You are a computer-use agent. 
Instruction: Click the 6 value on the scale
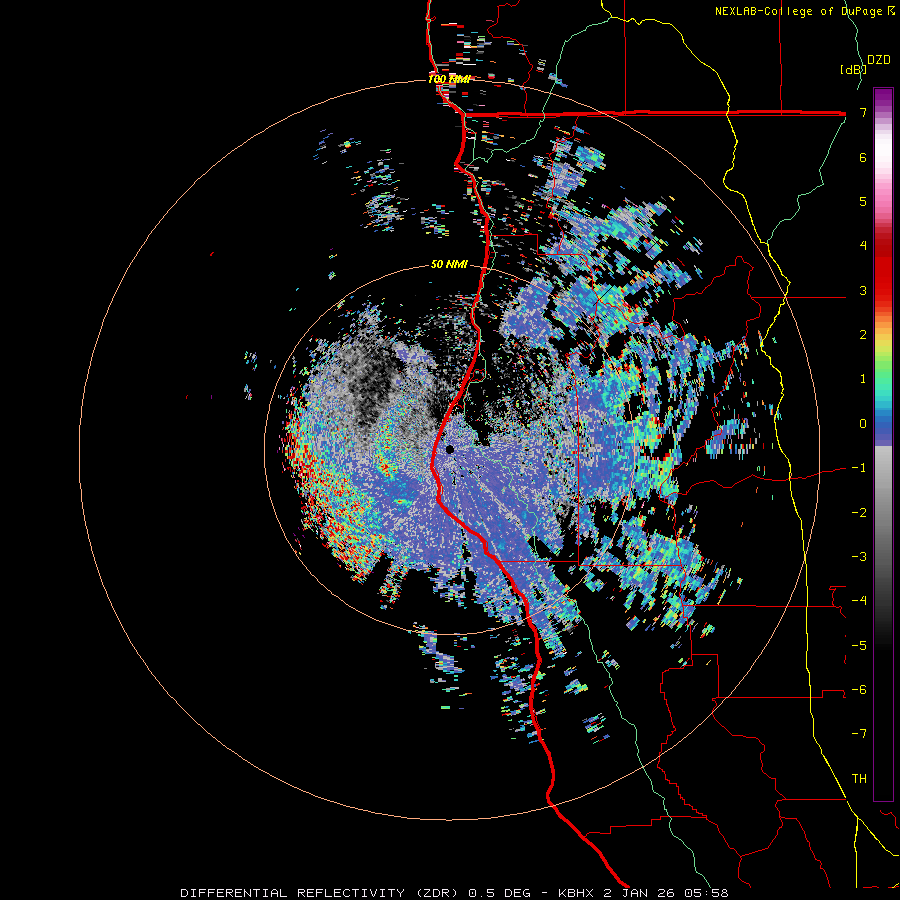click(863, 157)
